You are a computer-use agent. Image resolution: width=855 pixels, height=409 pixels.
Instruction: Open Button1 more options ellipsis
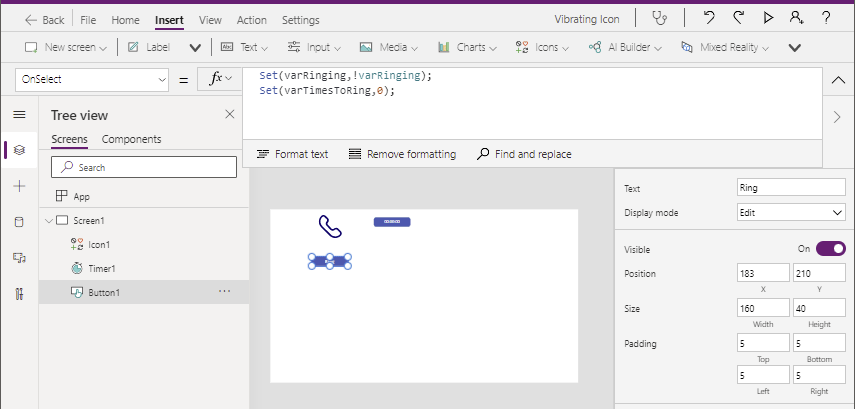pos(224,292)
